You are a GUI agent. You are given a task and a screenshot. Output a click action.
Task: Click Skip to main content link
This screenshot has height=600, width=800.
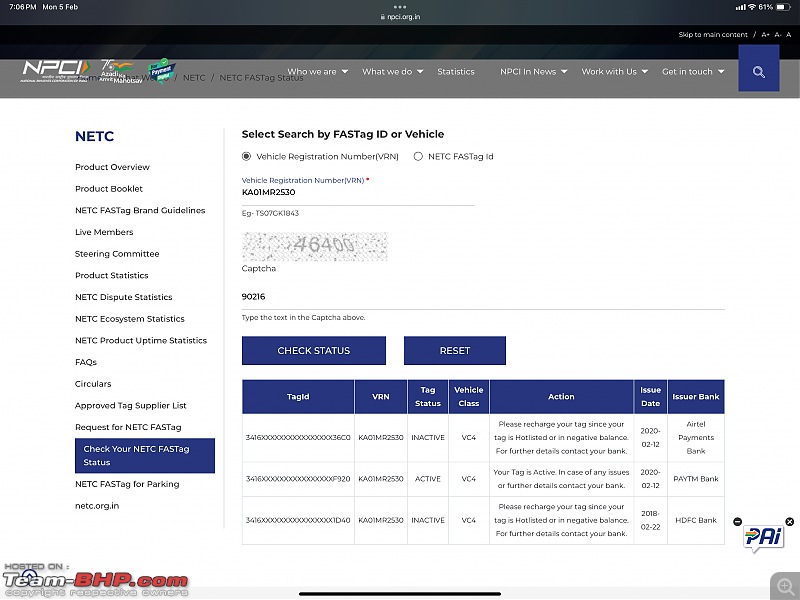(713, 35)
